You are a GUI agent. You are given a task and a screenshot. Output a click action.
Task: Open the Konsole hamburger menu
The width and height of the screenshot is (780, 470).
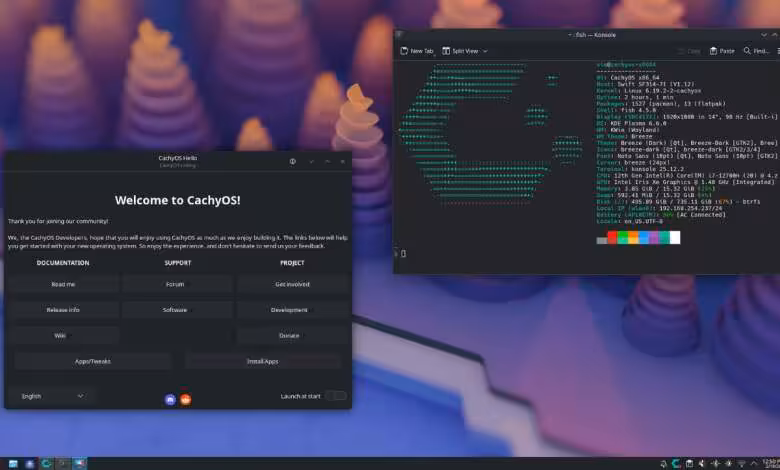click(x=778, y=51)
